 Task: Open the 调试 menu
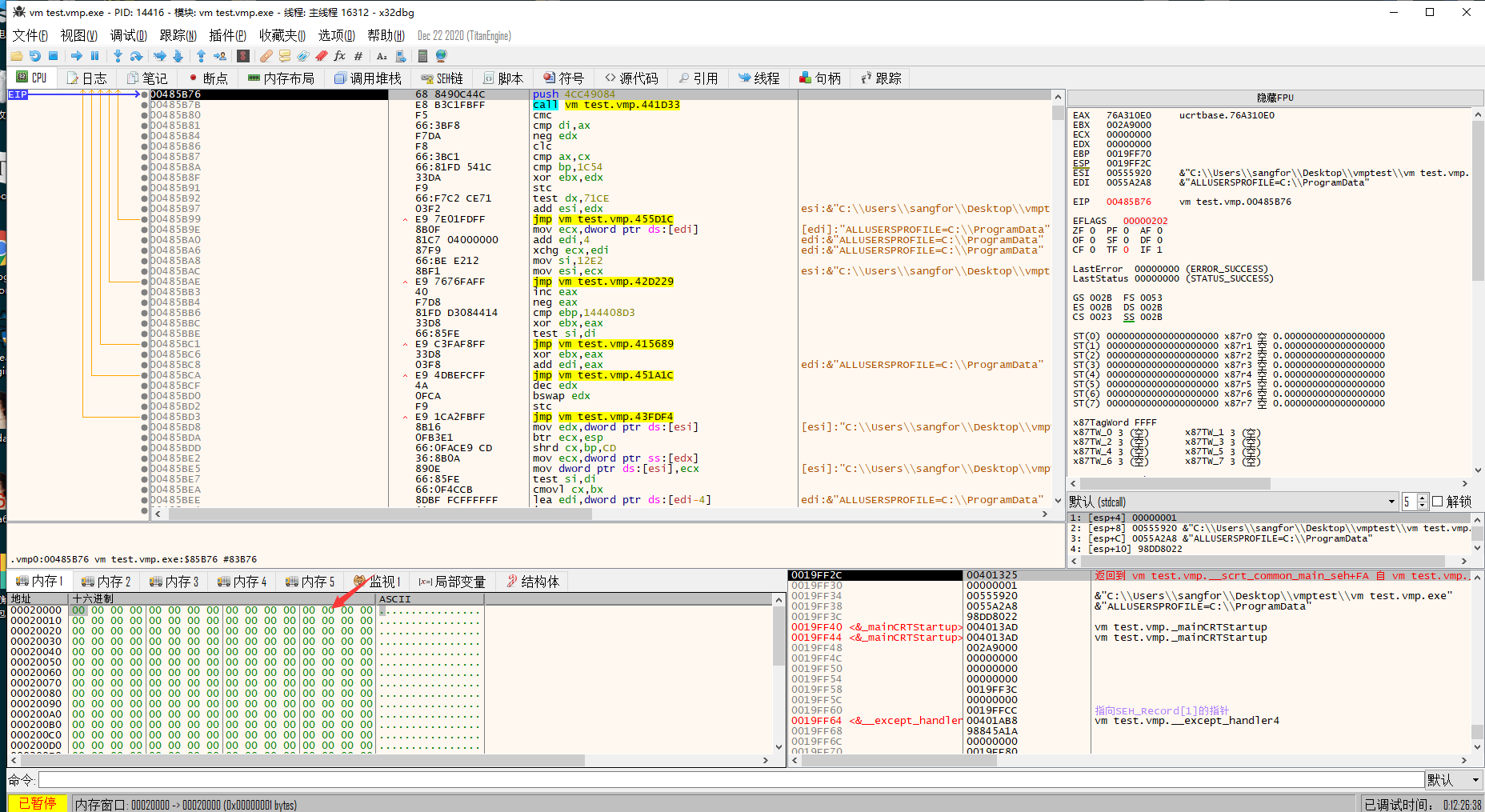pyautogui.click(x=128, y=35)
